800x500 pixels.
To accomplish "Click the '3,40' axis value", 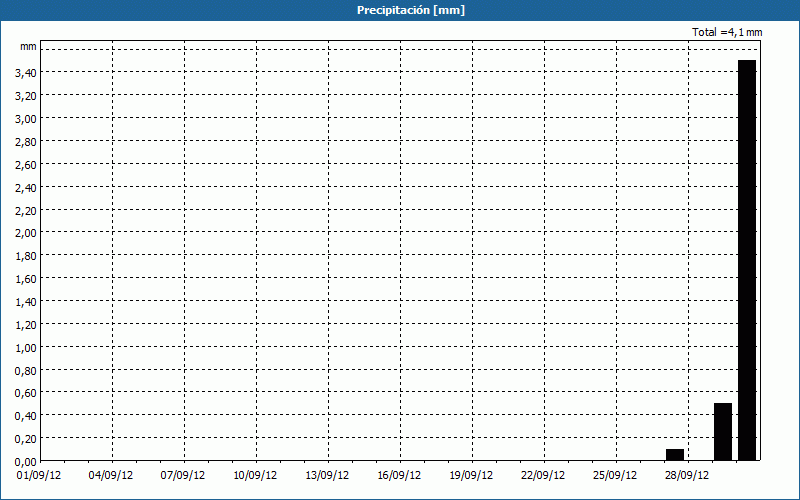I will click(x=26, y=73).
